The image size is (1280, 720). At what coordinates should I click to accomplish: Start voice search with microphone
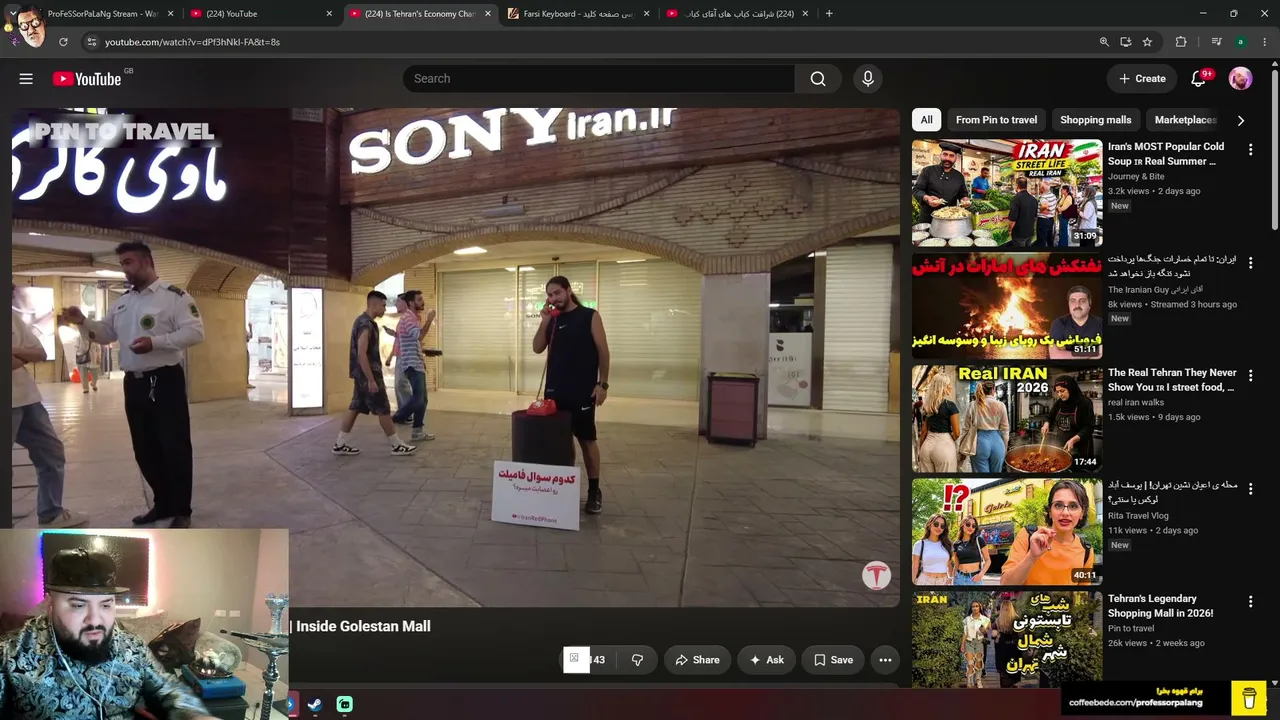867,79
